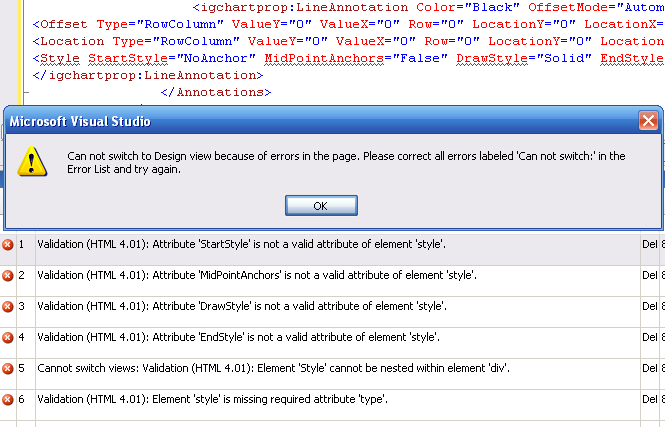
Task: Select the 'EndStyle' is not valid attribute error text
Action: point(238,337)
